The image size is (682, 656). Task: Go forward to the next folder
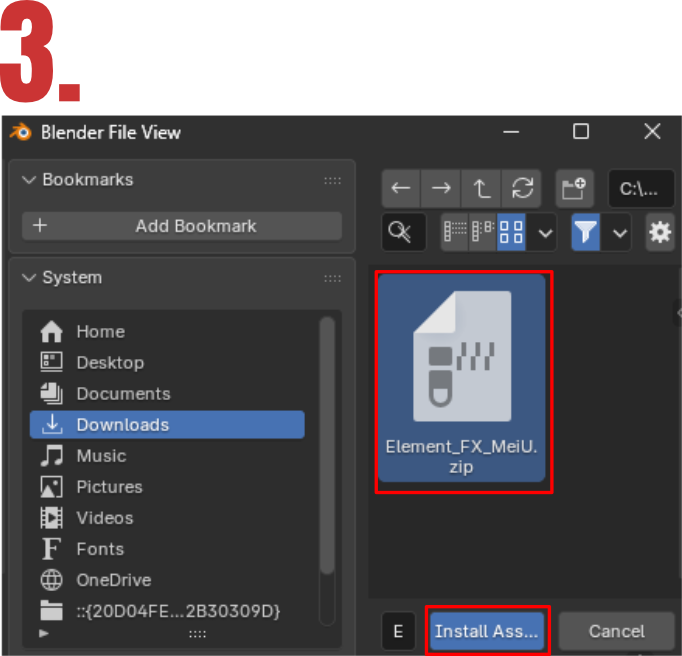coord(441,188)
